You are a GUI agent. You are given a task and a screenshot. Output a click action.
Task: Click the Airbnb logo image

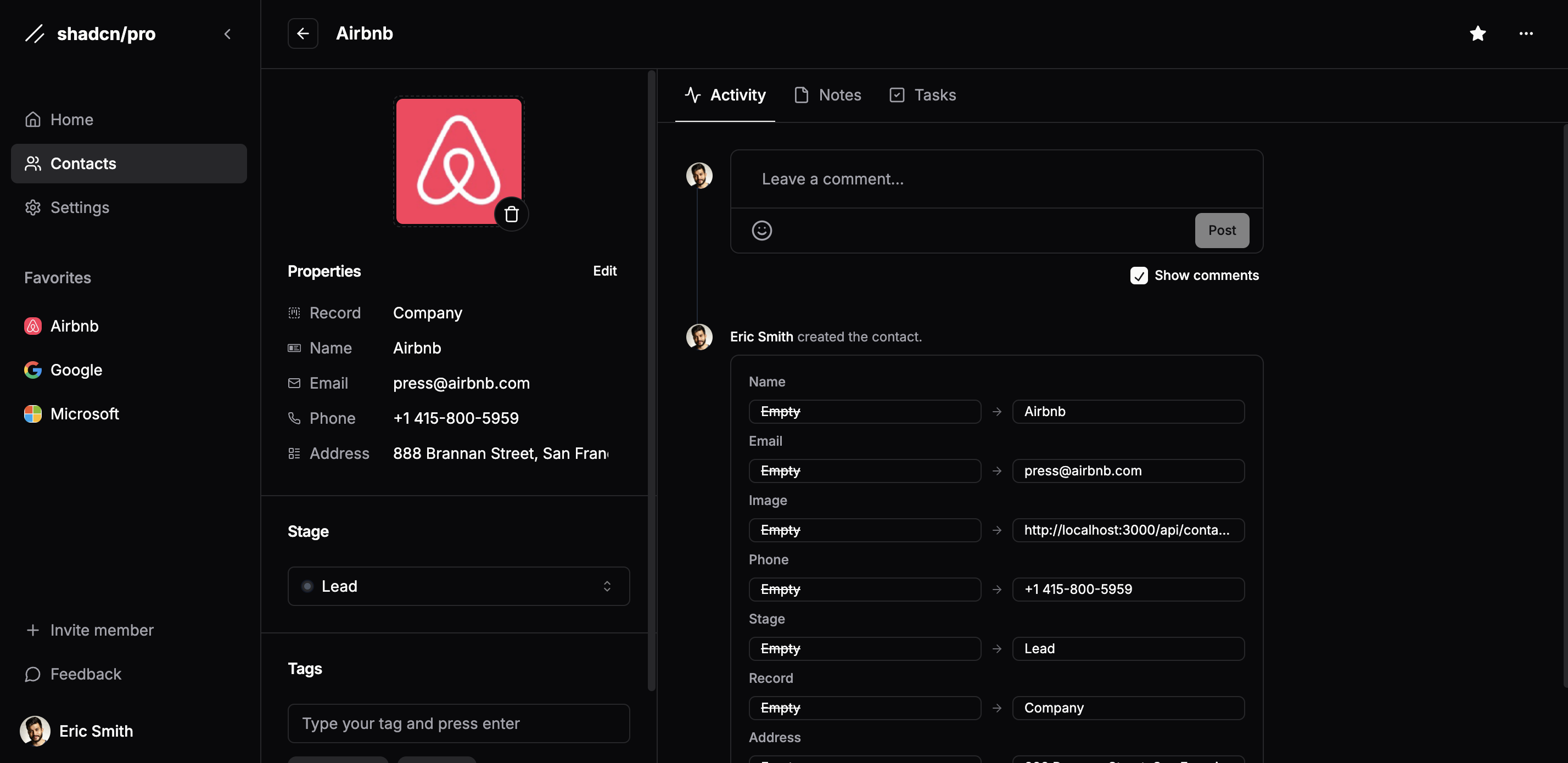(458, 161)
